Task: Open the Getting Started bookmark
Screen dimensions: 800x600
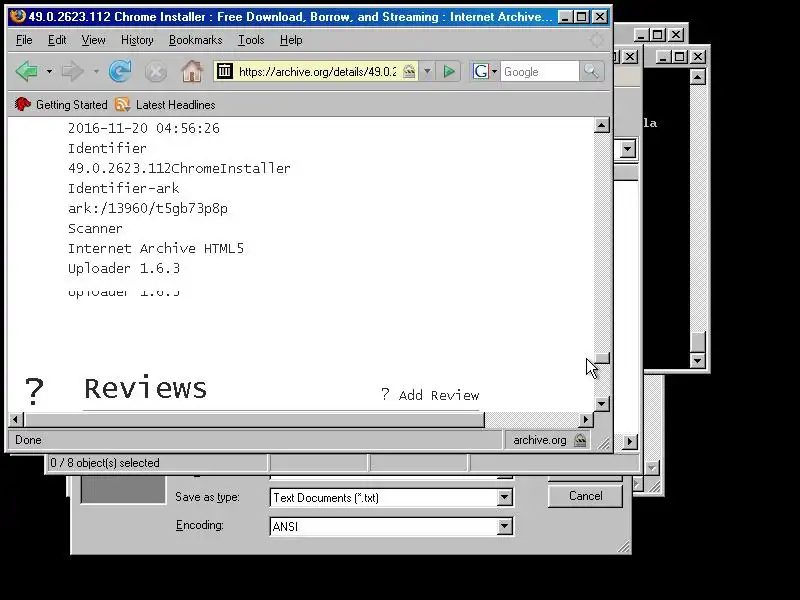Action: (61, 105)
